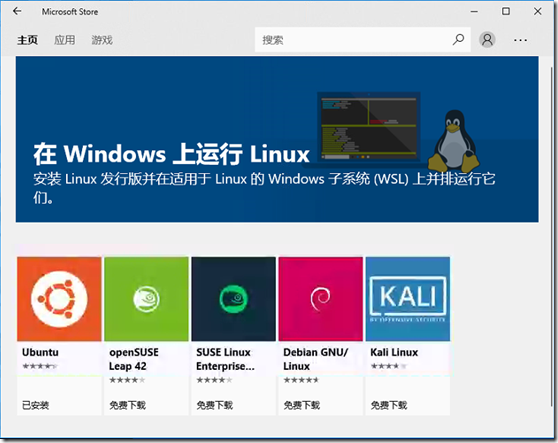Click the SUSE Linux Enterprise star rating

coord(214,380)
